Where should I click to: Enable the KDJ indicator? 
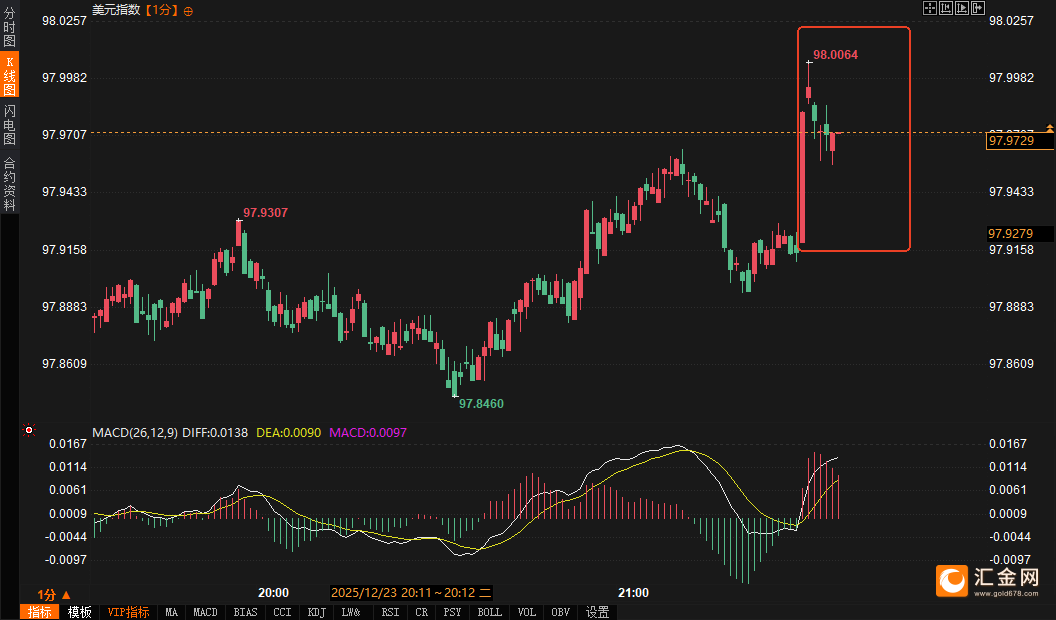click(316, 612)
